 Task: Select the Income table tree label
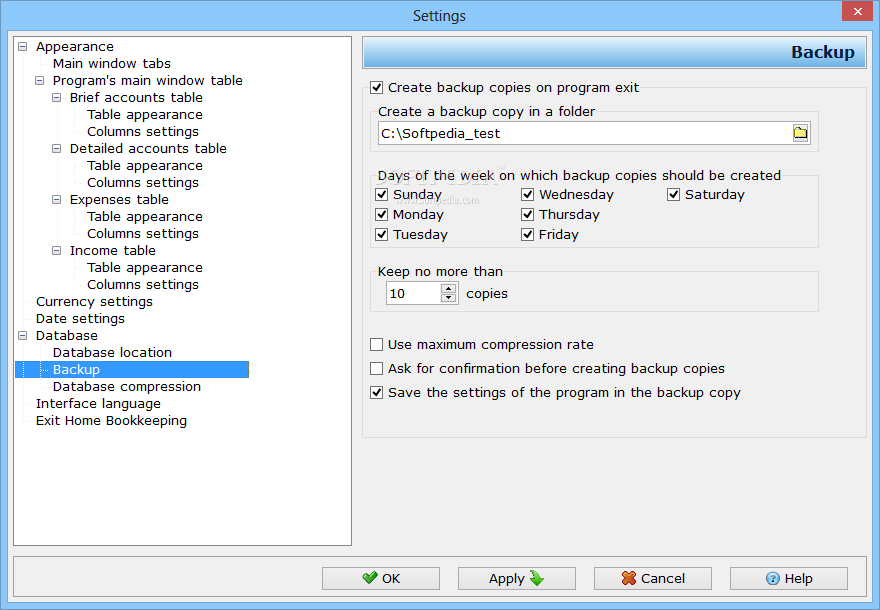coord(113,251)
